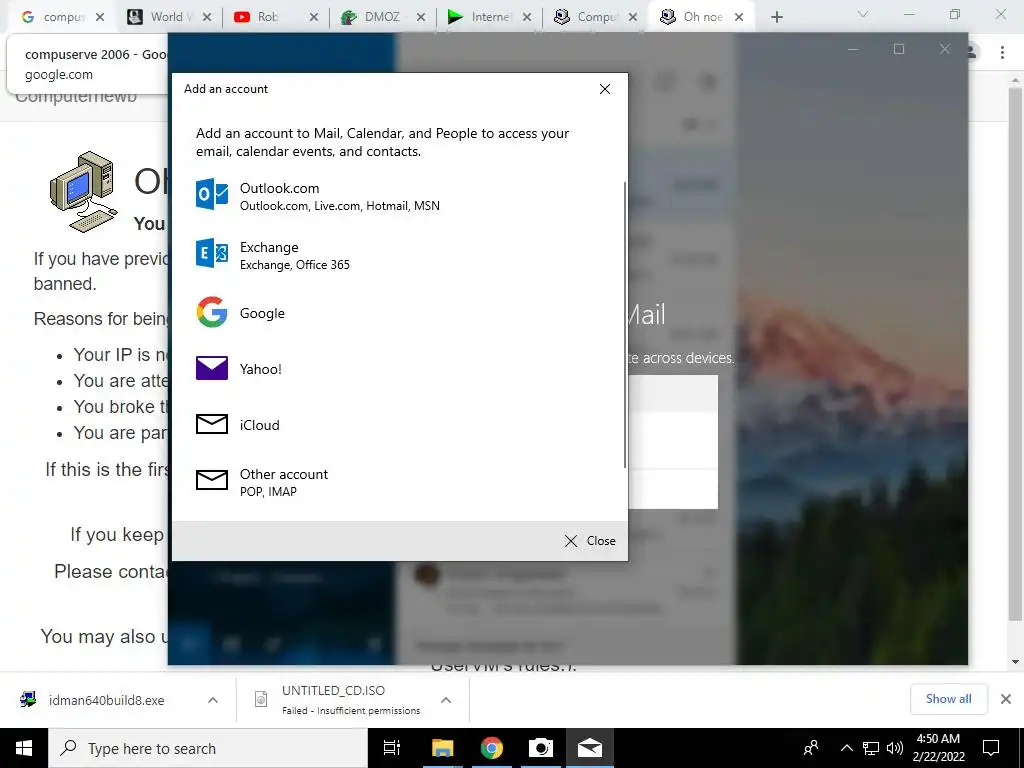This screenshot has height=768, width=1024.
Task: Click the browser page's vertical scrollbar
Action: pyautogui.click(x=1015, y=353)
